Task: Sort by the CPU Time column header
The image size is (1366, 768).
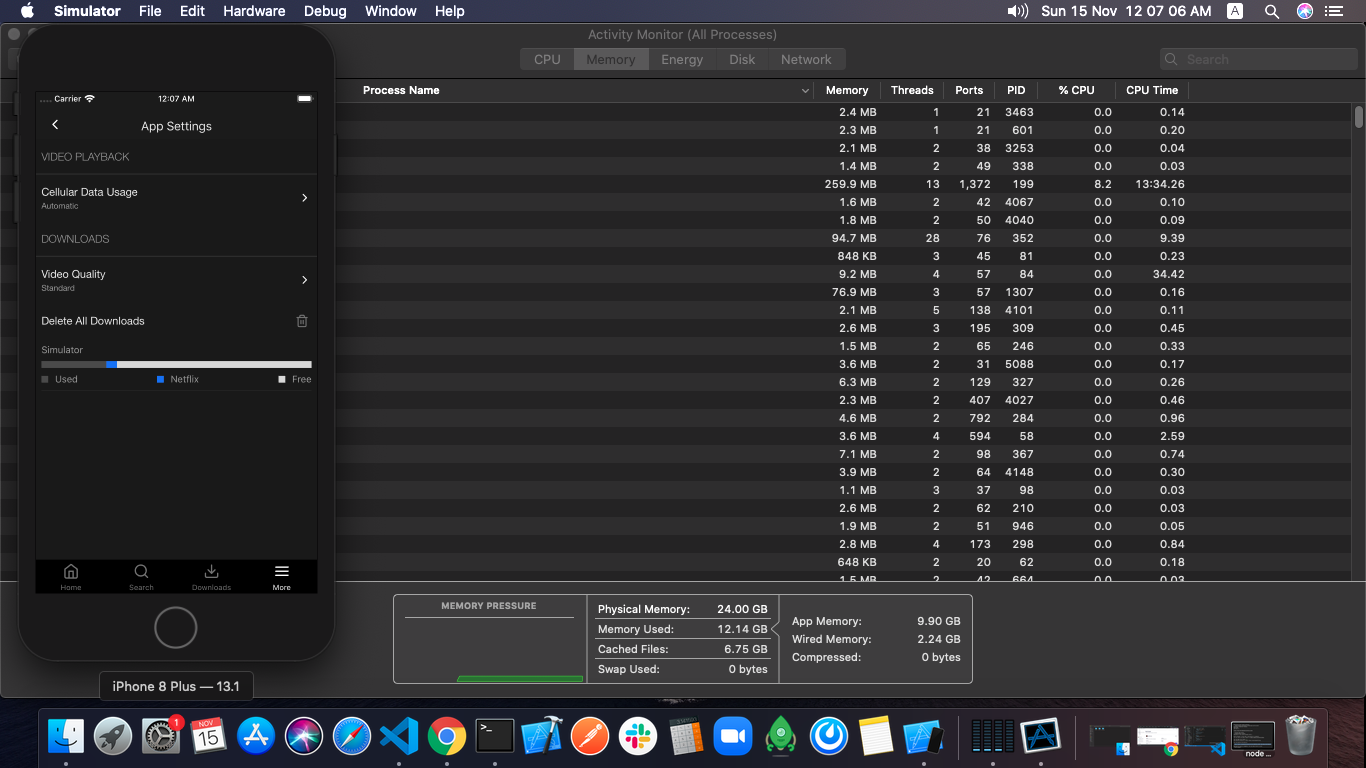Action: pos(1152,90)
